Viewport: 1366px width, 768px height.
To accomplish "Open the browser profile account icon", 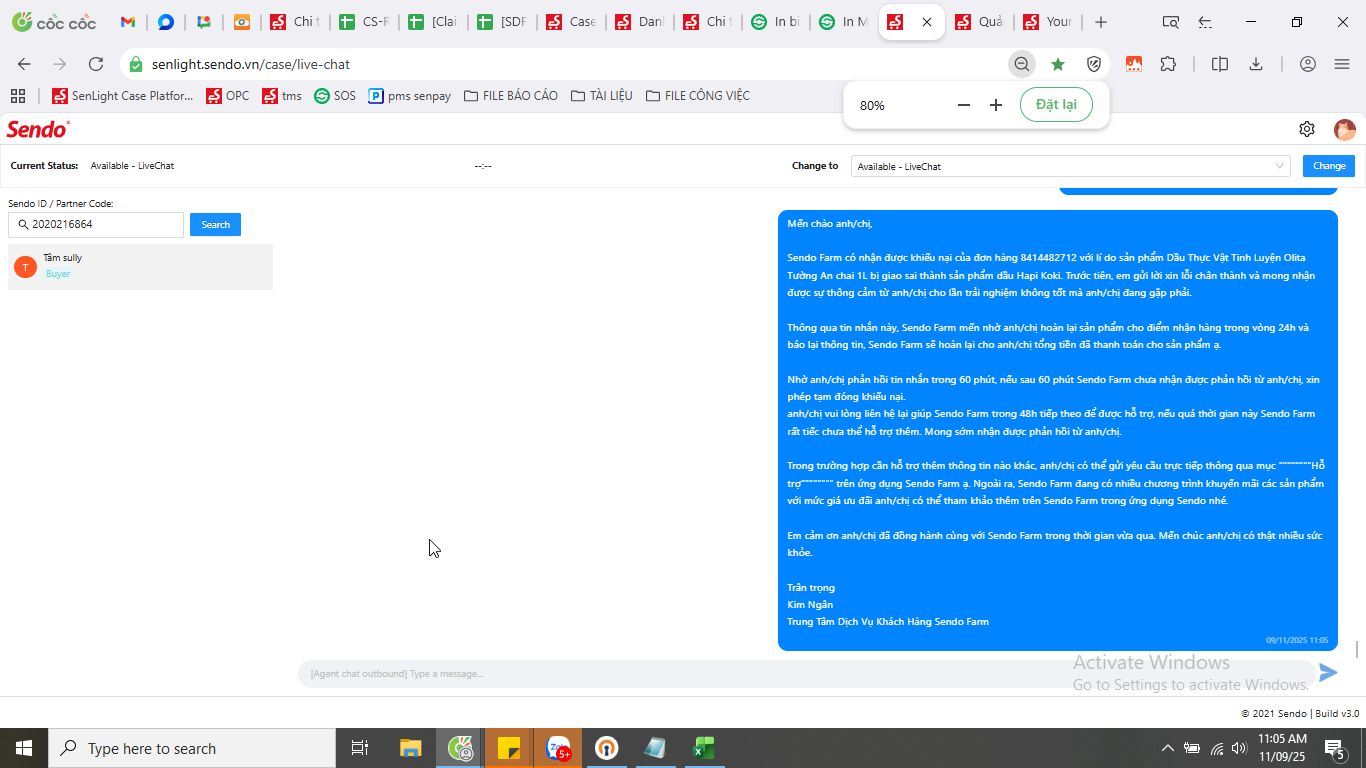I will (x=1308, y=64).
